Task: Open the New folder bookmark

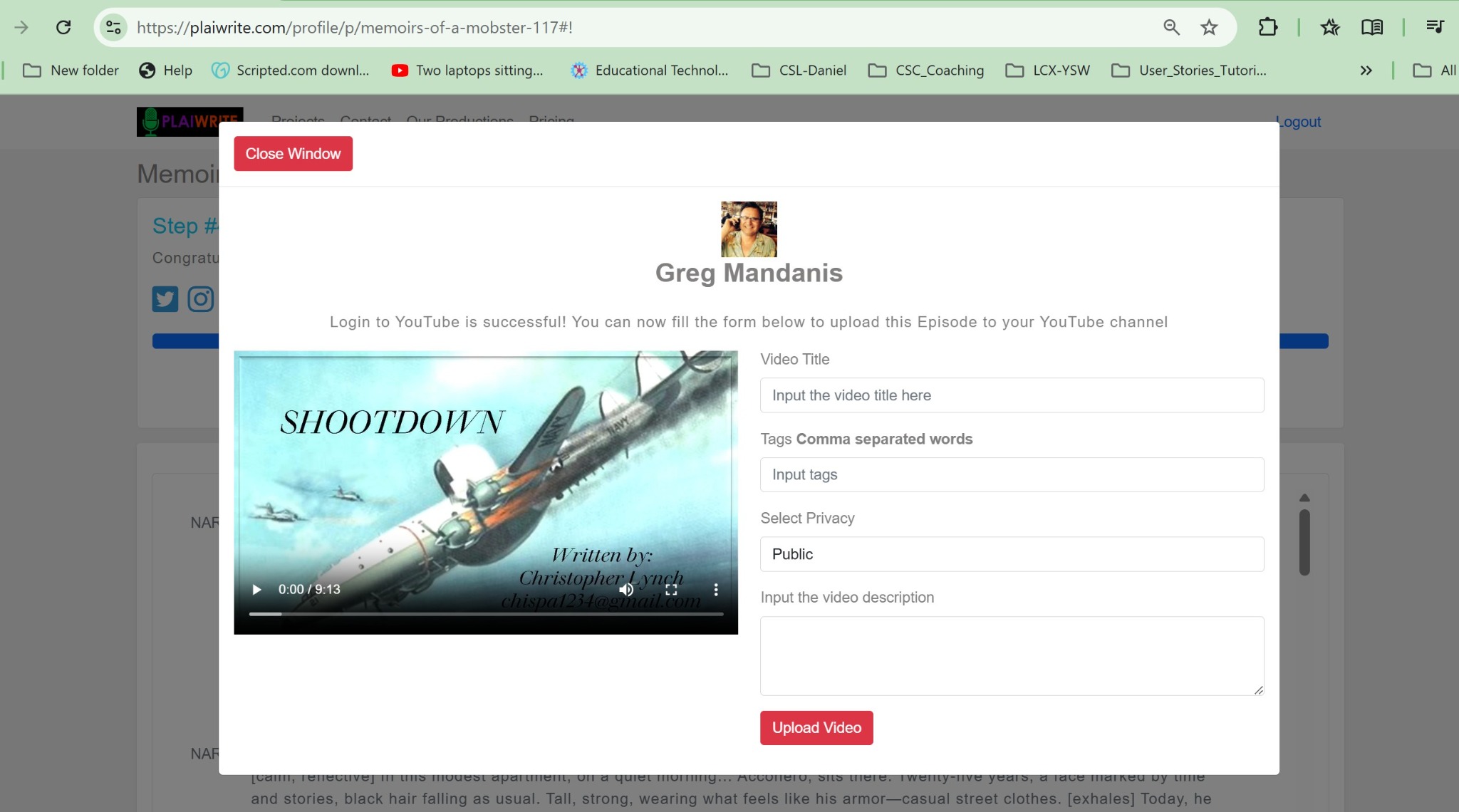Action: (x=71, y=71)
